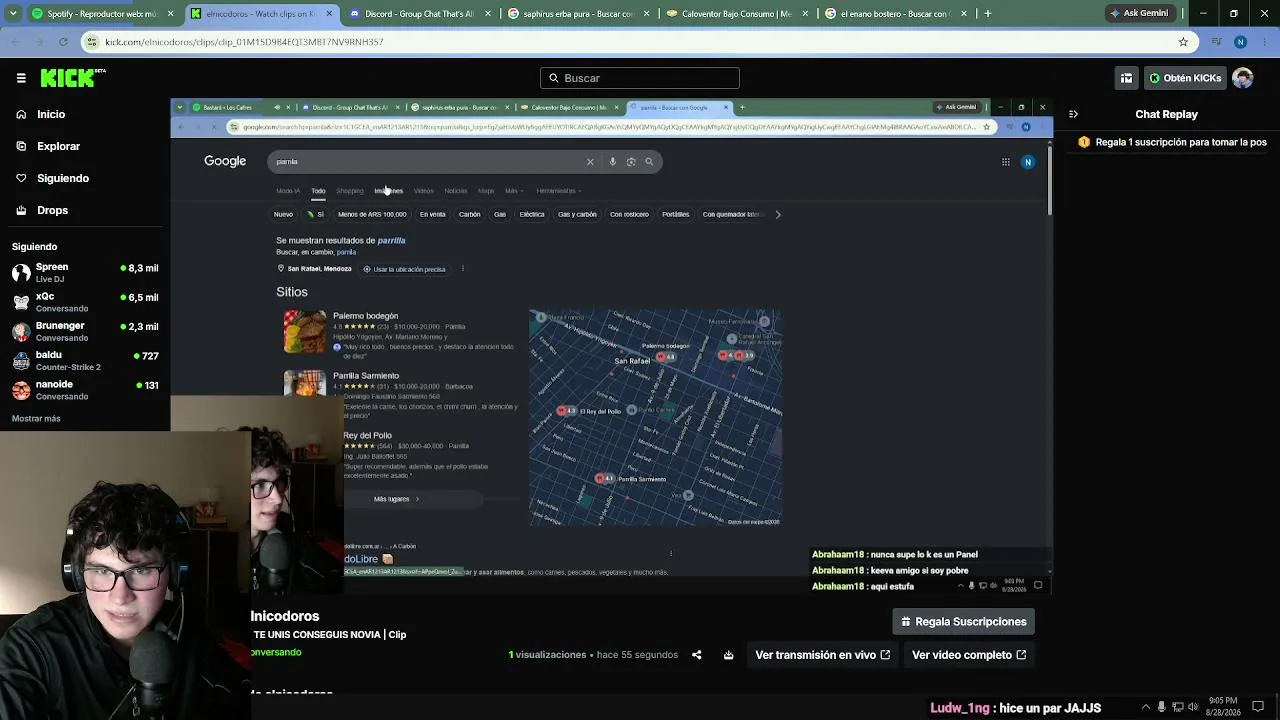Close the el enano bostero tab
The image size is (1280, 720).
[963, 14]
